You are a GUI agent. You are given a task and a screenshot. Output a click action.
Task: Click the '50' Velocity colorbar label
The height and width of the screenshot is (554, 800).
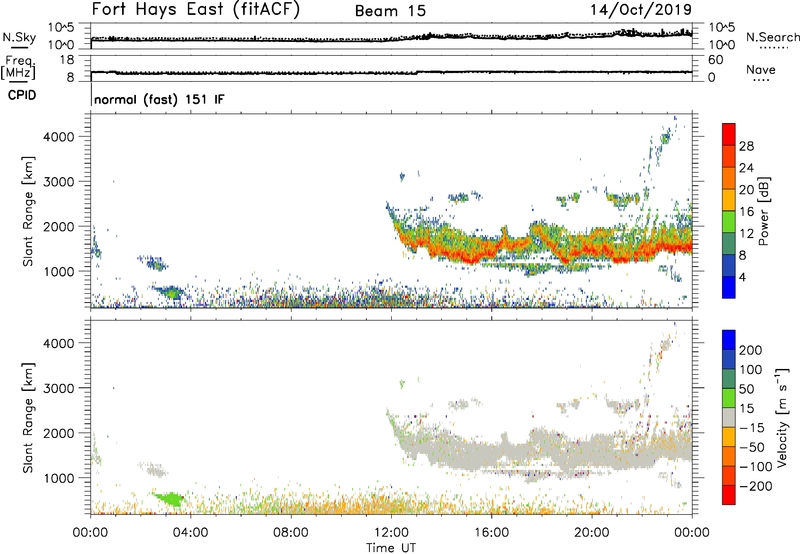tap(746, 389)
